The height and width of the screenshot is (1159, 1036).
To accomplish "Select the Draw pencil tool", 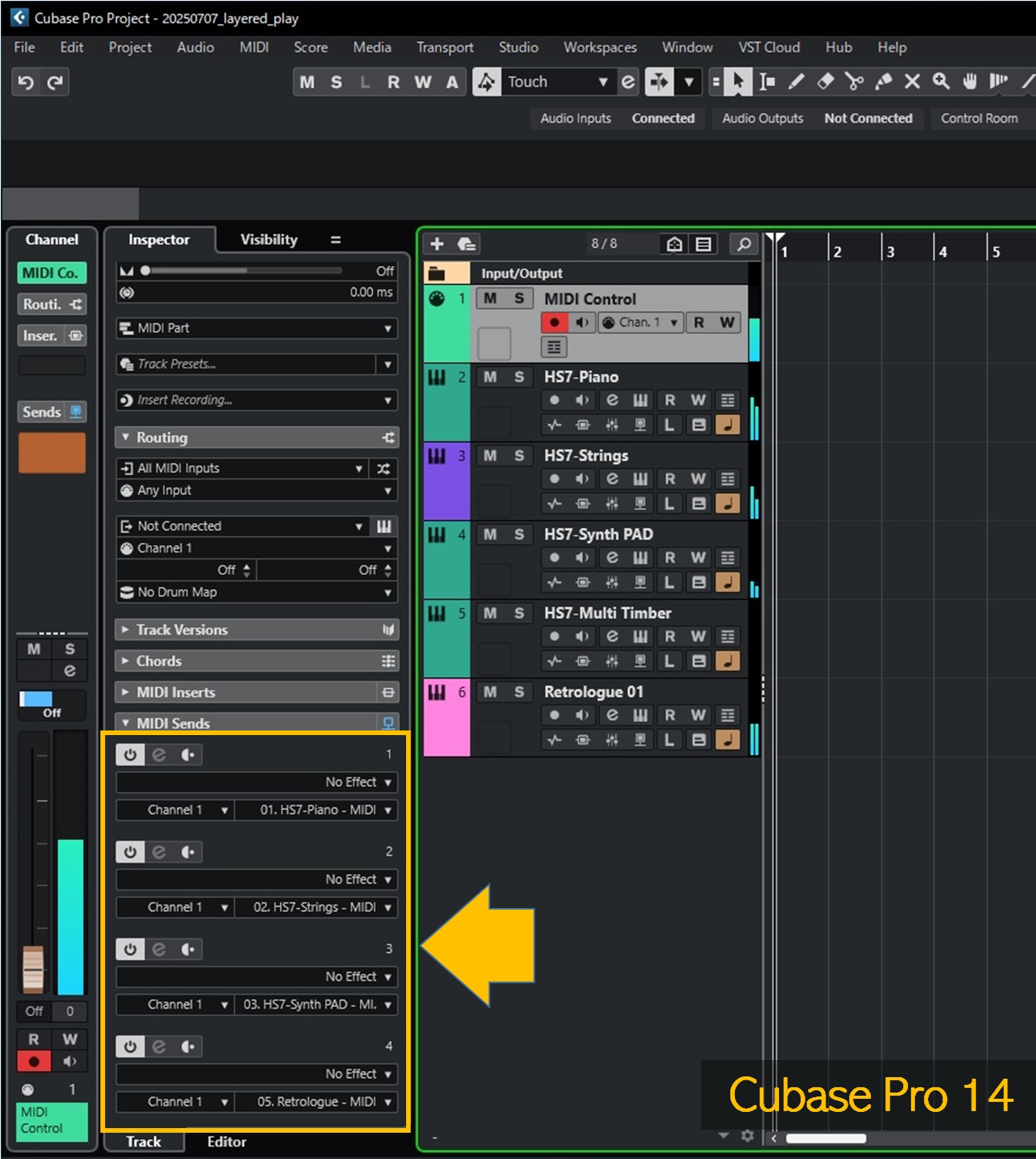I will coord(796,81).
